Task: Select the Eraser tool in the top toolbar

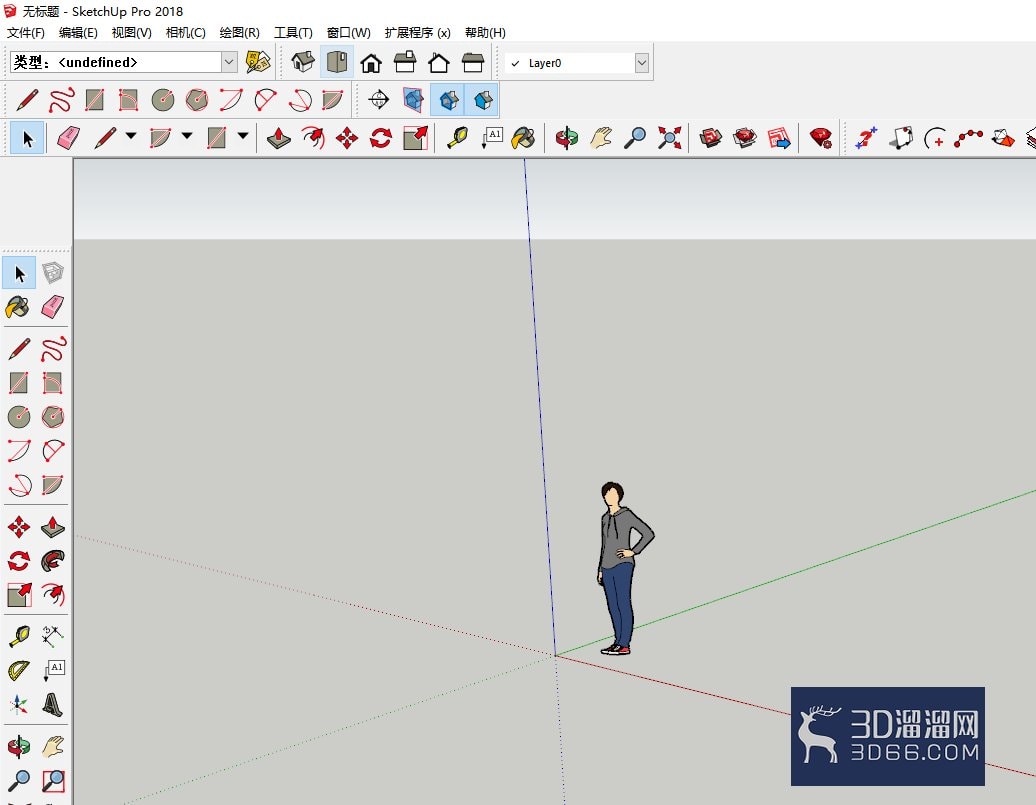Action: [x=68, y=138]
